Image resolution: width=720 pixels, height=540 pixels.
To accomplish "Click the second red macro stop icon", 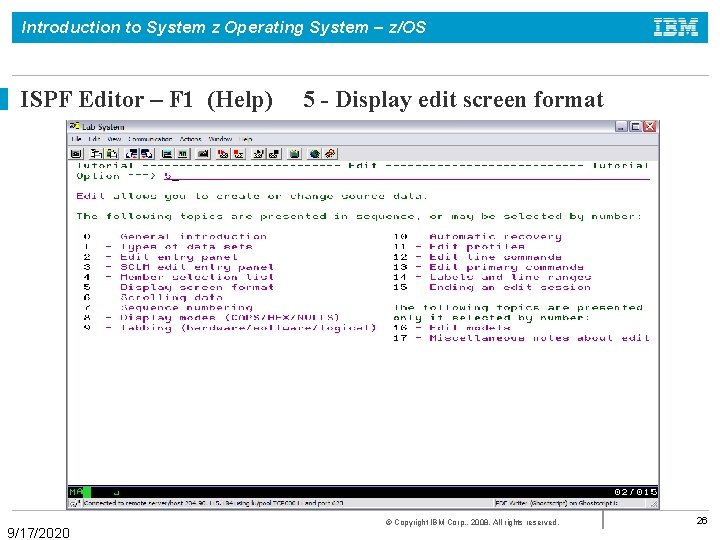I will pyautogui.click(x=239, y=154).
